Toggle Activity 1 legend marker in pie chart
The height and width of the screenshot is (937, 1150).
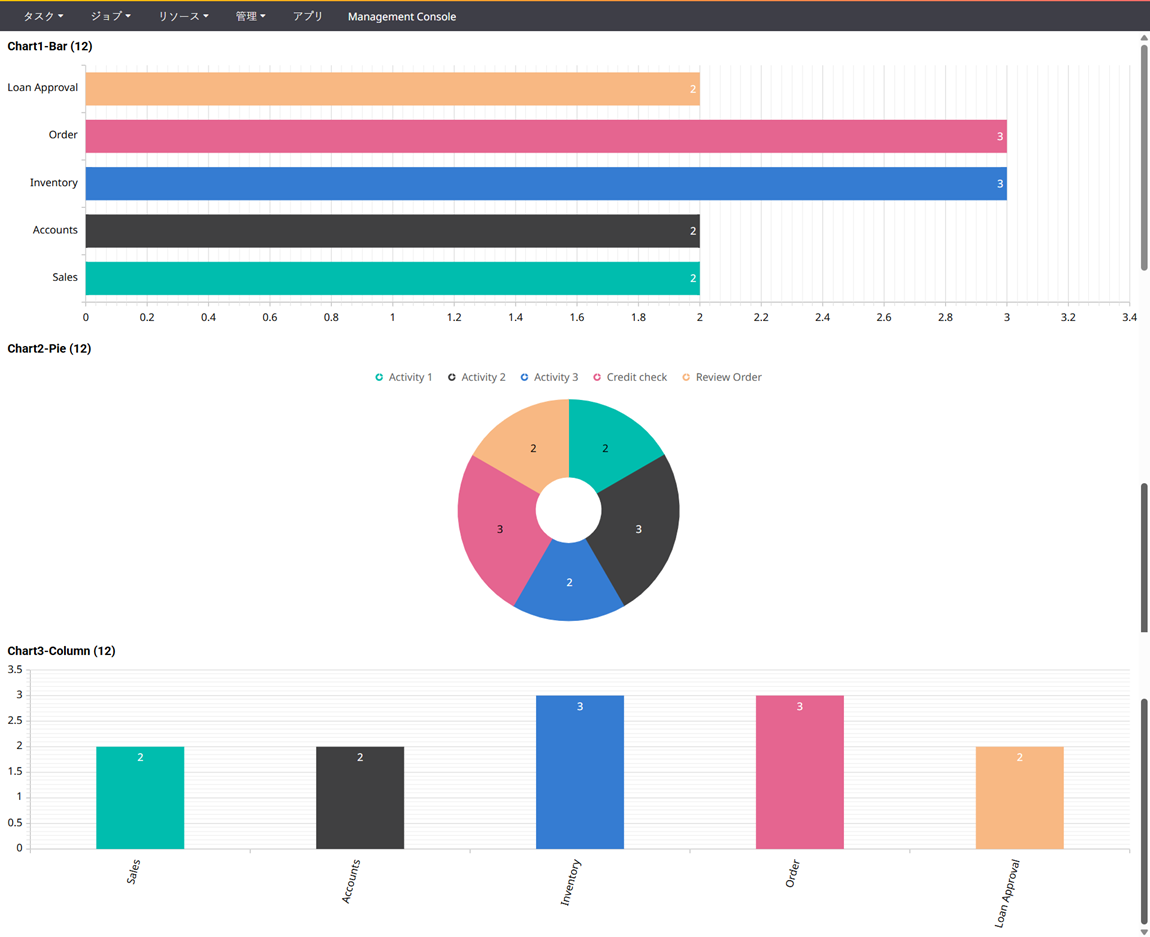click(x=379, y=378)
